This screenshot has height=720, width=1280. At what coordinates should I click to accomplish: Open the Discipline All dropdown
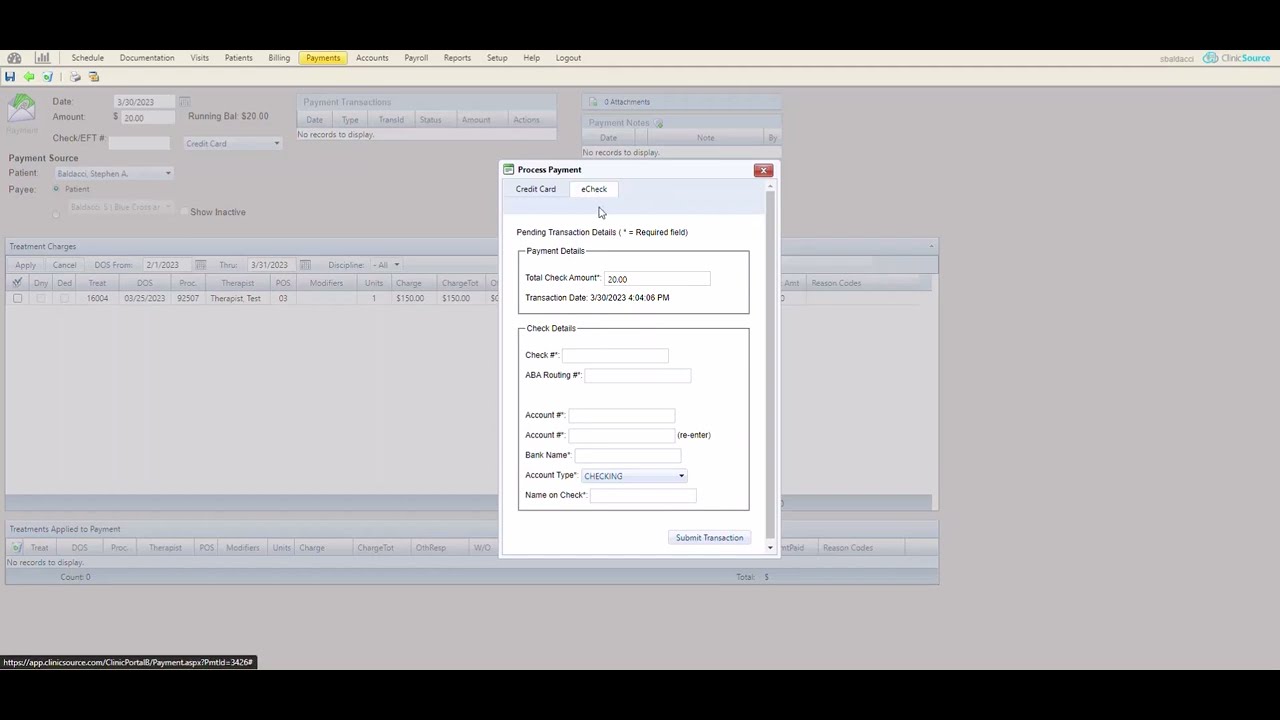(x=385, y=265)
